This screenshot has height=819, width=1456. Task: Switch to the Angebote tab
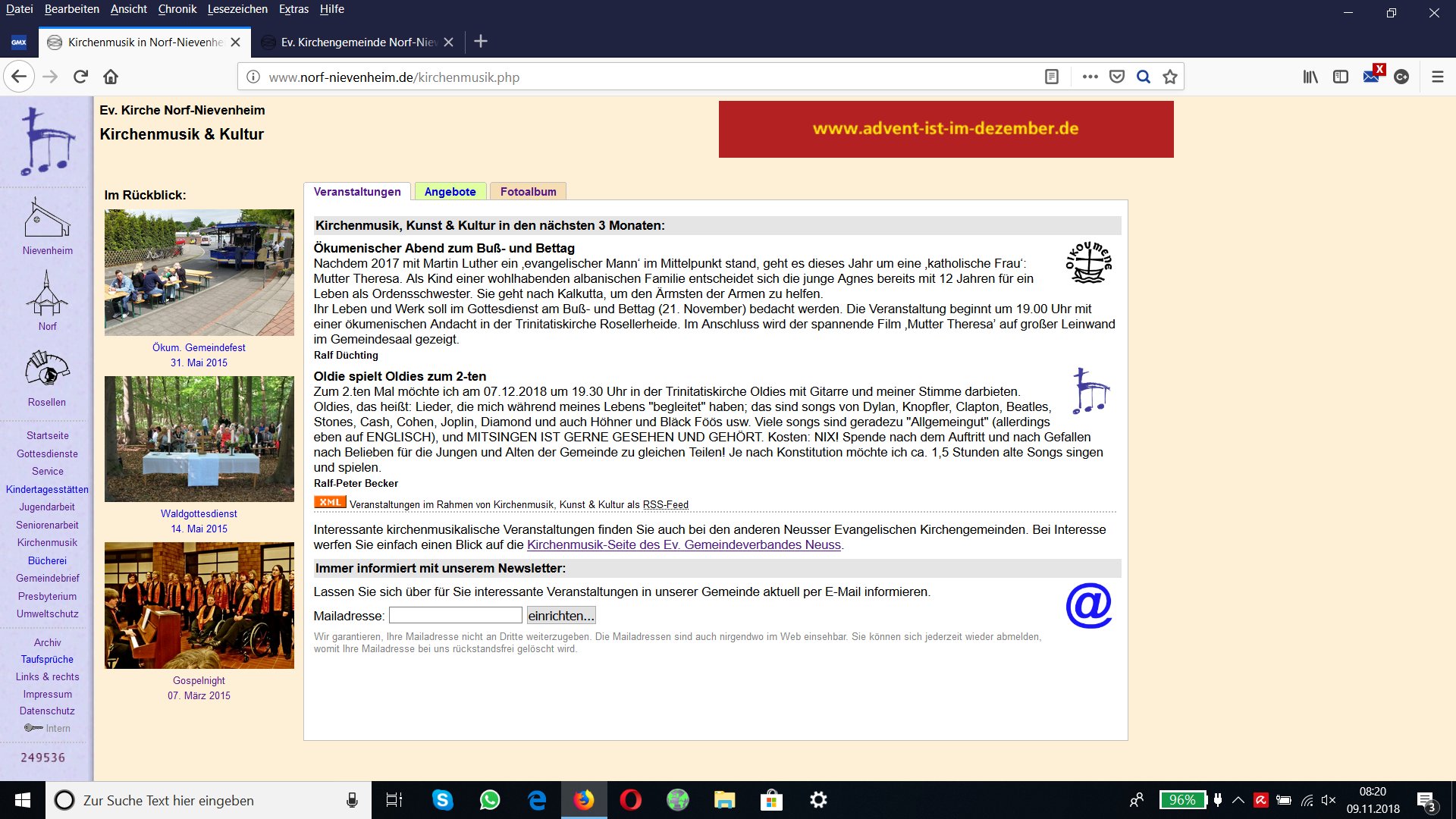click(x=450, y=192)
